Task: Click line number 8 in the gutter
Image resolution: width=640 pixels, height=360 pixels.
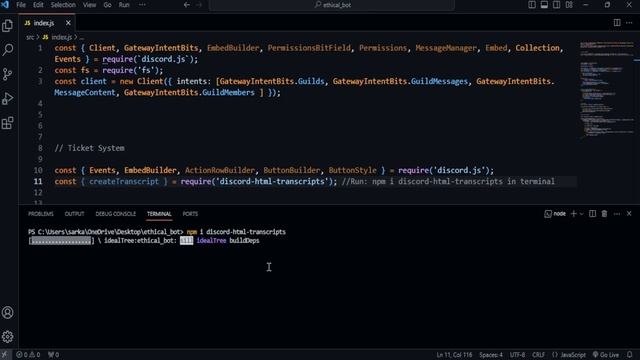Action: pyautogui.click(x=40, y=148)
